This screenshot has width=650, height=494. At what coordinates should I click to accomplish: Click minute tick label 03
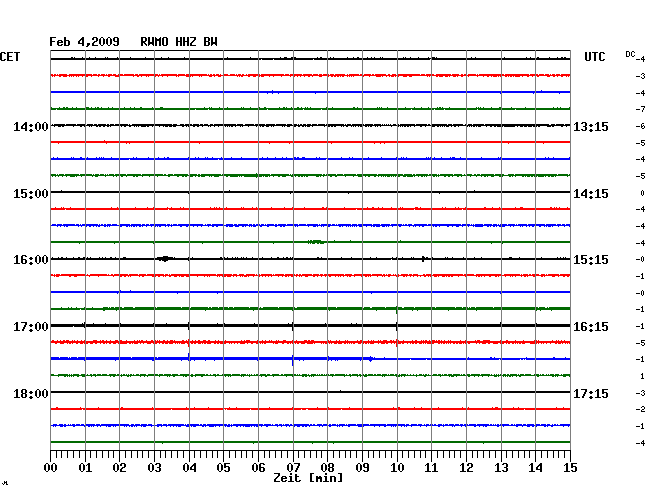(x=154, y=468)
